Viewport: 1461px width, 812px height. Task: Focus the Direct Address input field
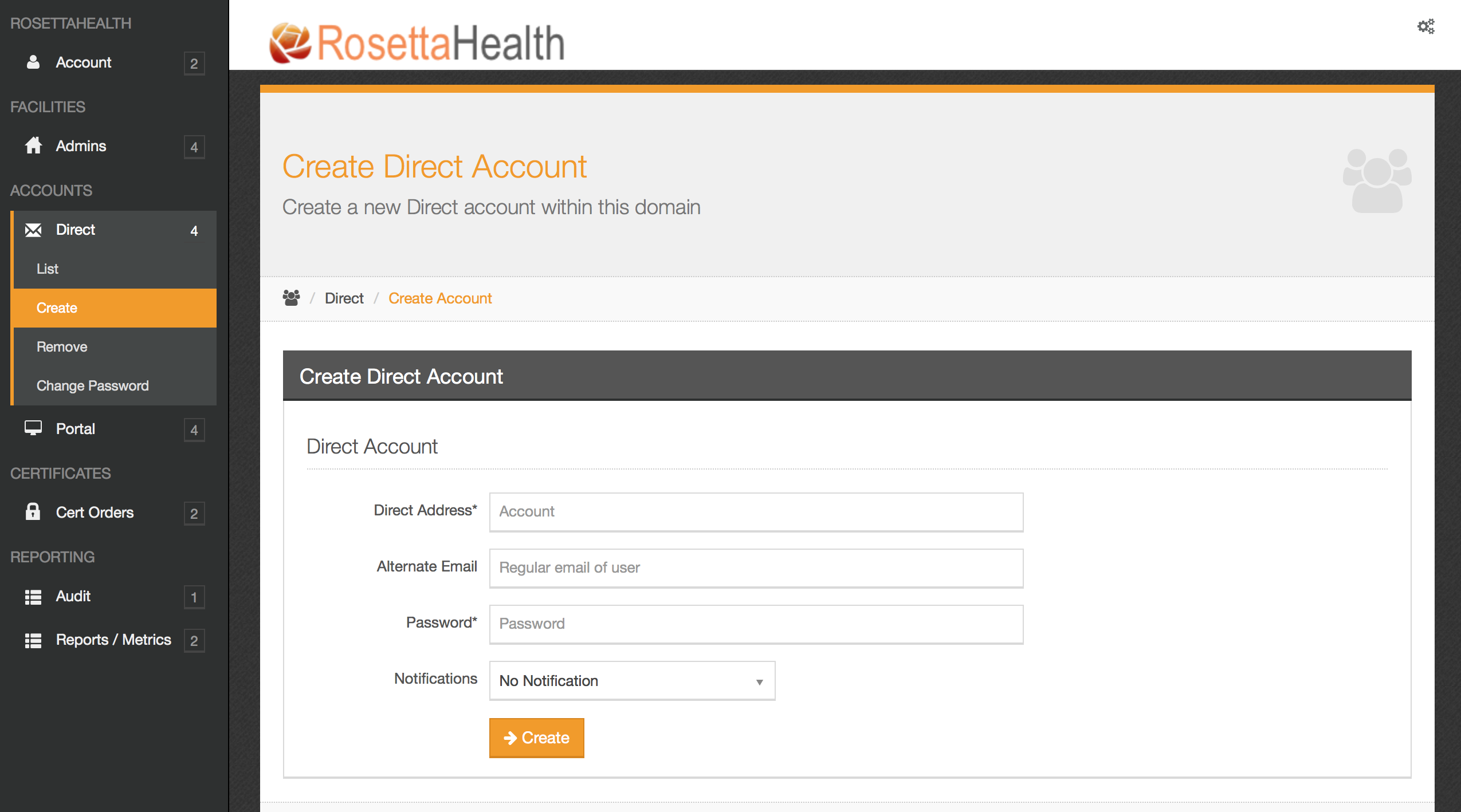(x=756, y=511)
